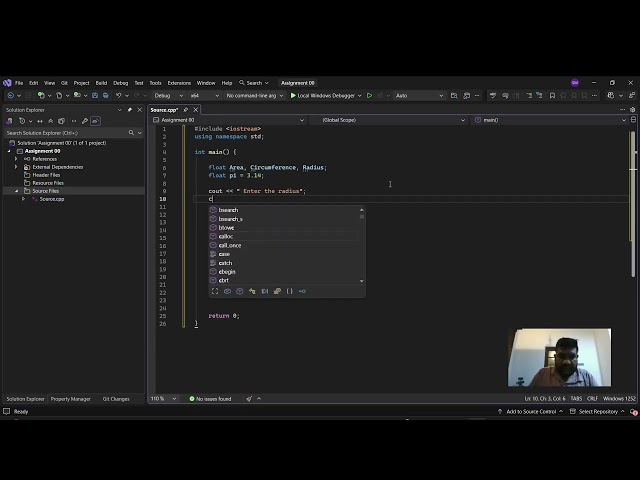Switch to the Git Changes tab
This screenshot has height=480, width=640.
116,399
